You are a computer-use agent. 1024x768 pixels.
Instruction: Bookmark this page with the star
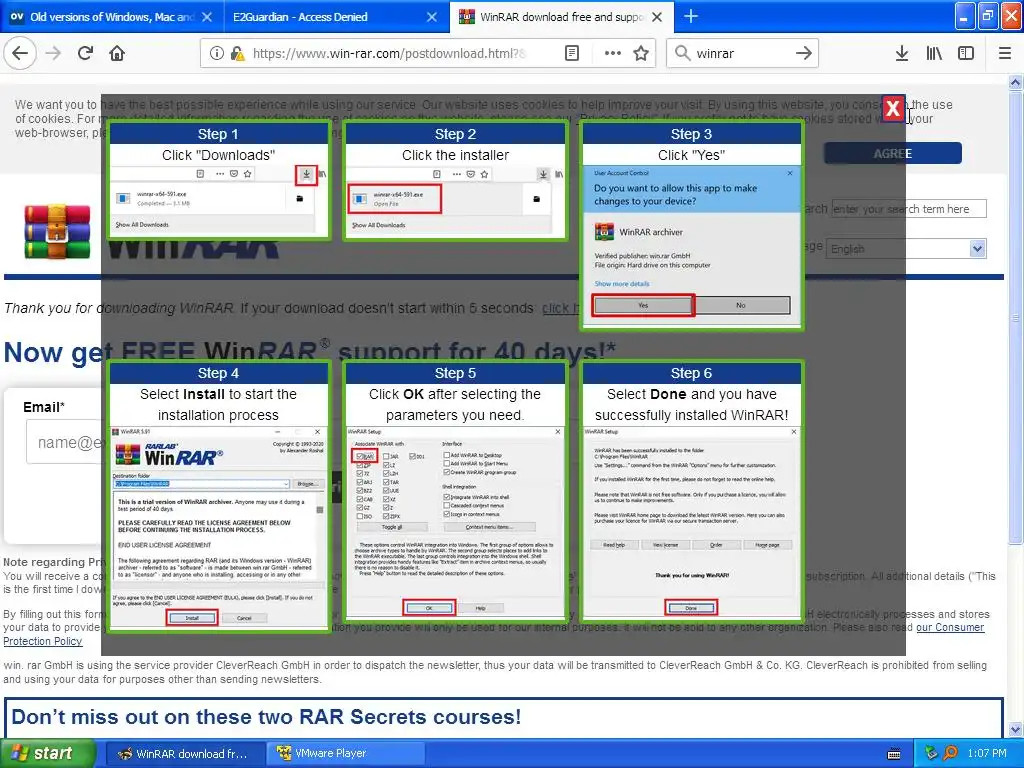click(x=641, y=53)
